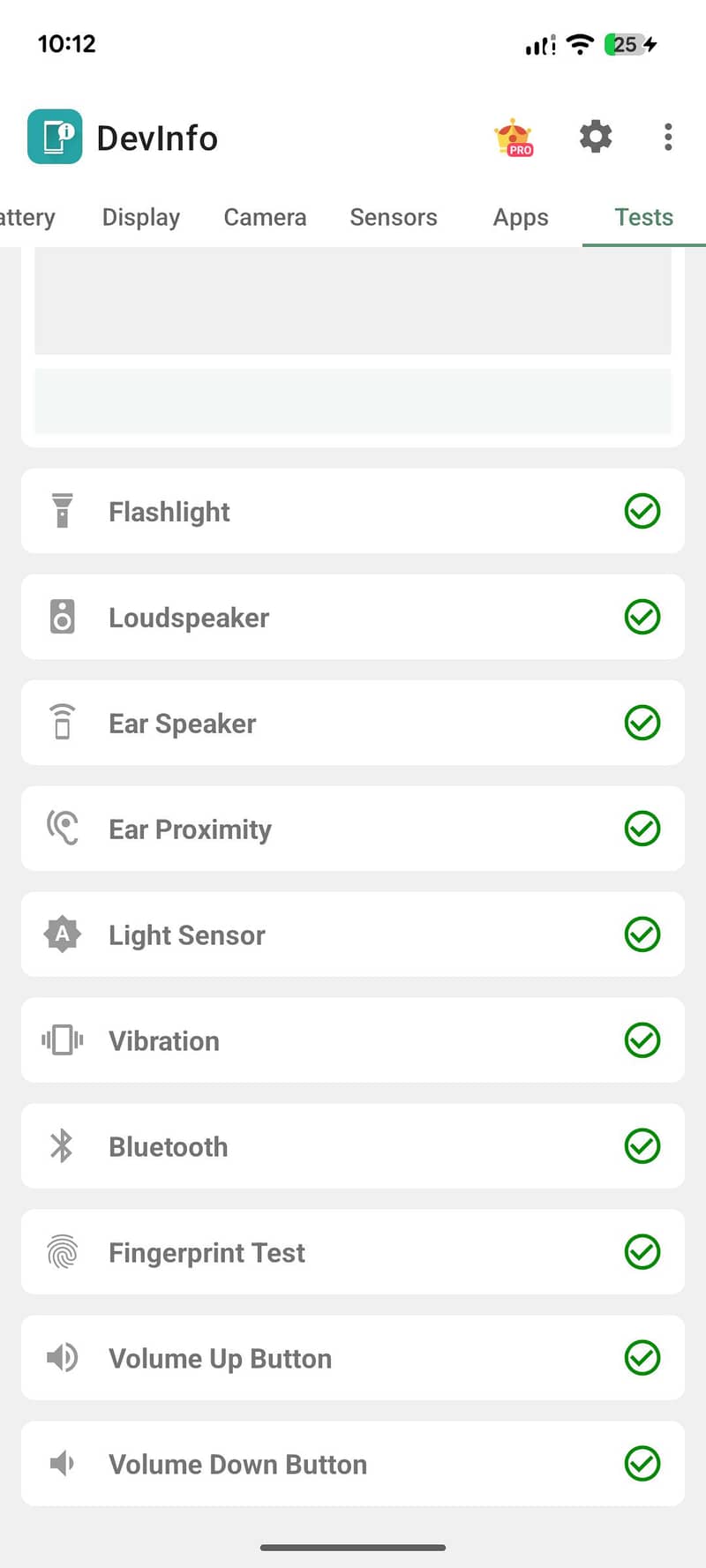Tap the DevInfo app logo
The height and width of the screenshot is (1568, 706).
click(x=55, y=137)
